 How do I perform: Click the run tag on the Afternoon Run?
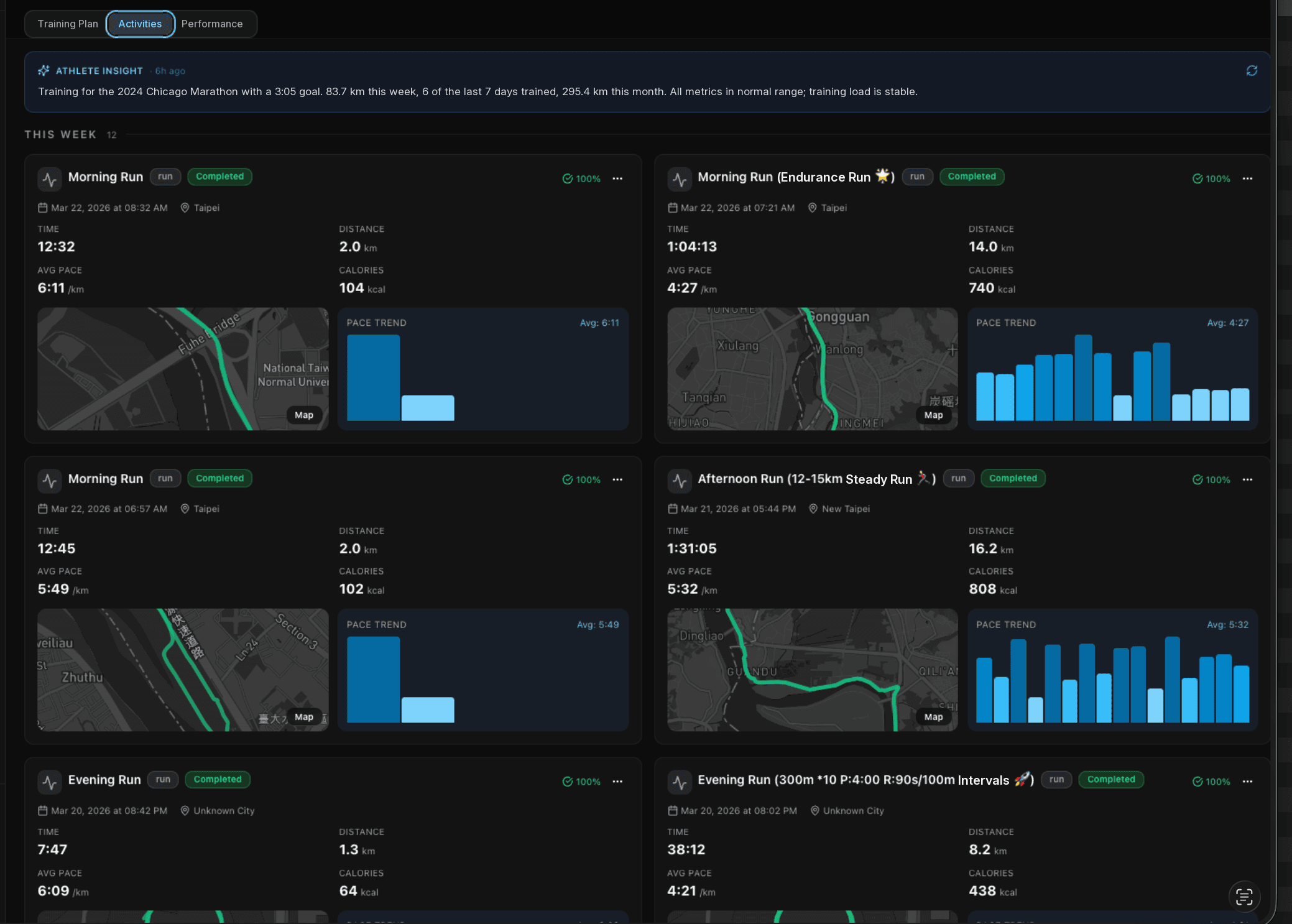(x=958, y=478)
